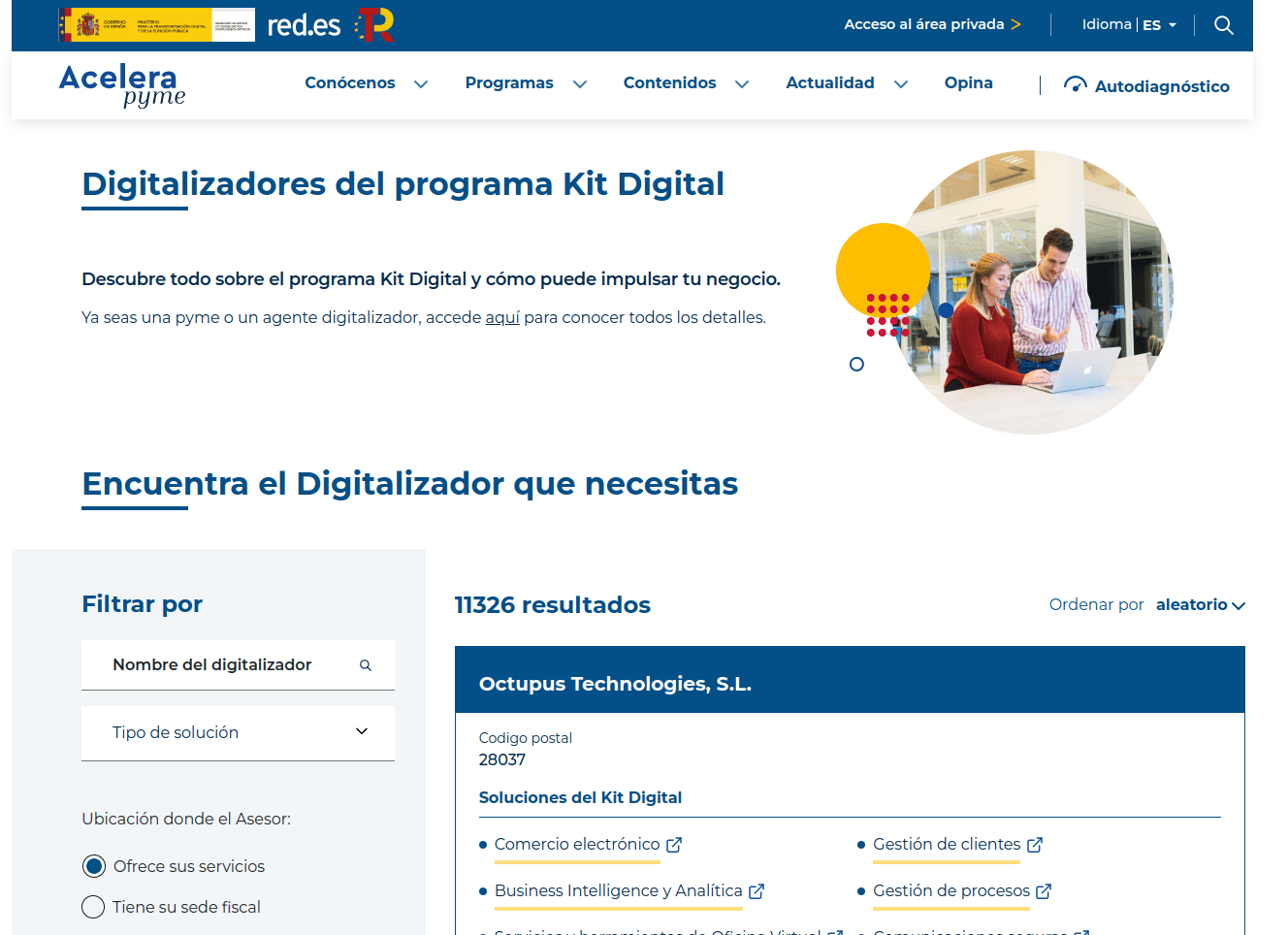Click the Gobierno de España logo

point(156,25)
